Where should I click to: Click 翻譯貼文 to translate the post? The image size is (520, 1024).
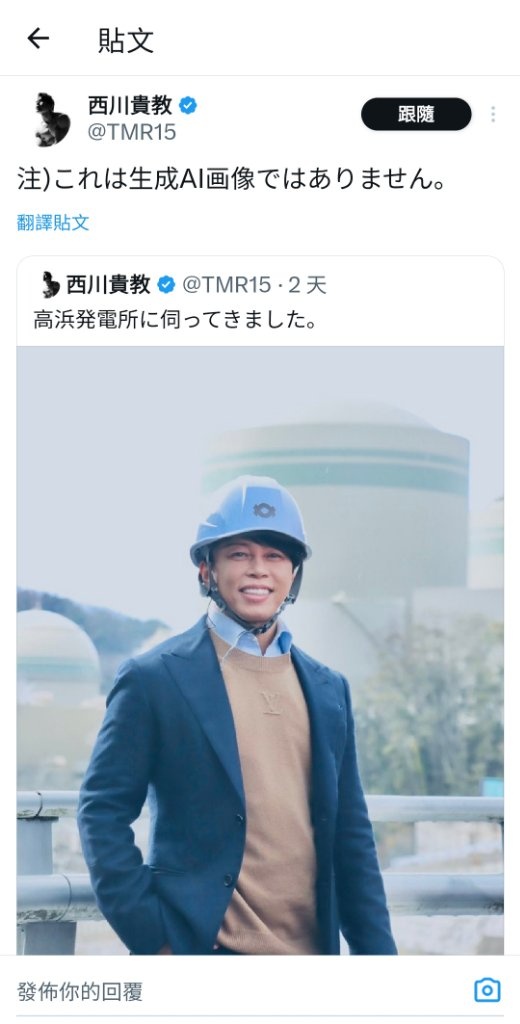[x=53, y=223]
